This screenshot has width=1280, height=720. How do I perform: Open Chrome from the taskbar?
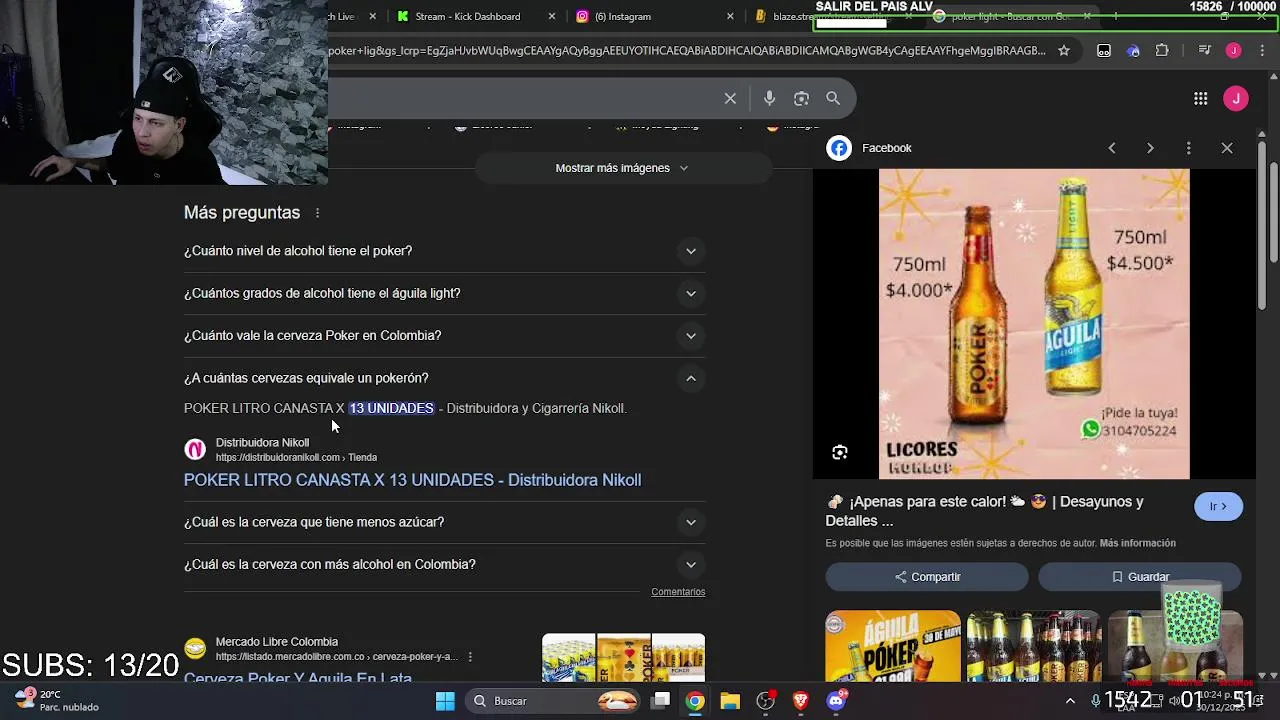pyautogui.click(x=695, y=701)
